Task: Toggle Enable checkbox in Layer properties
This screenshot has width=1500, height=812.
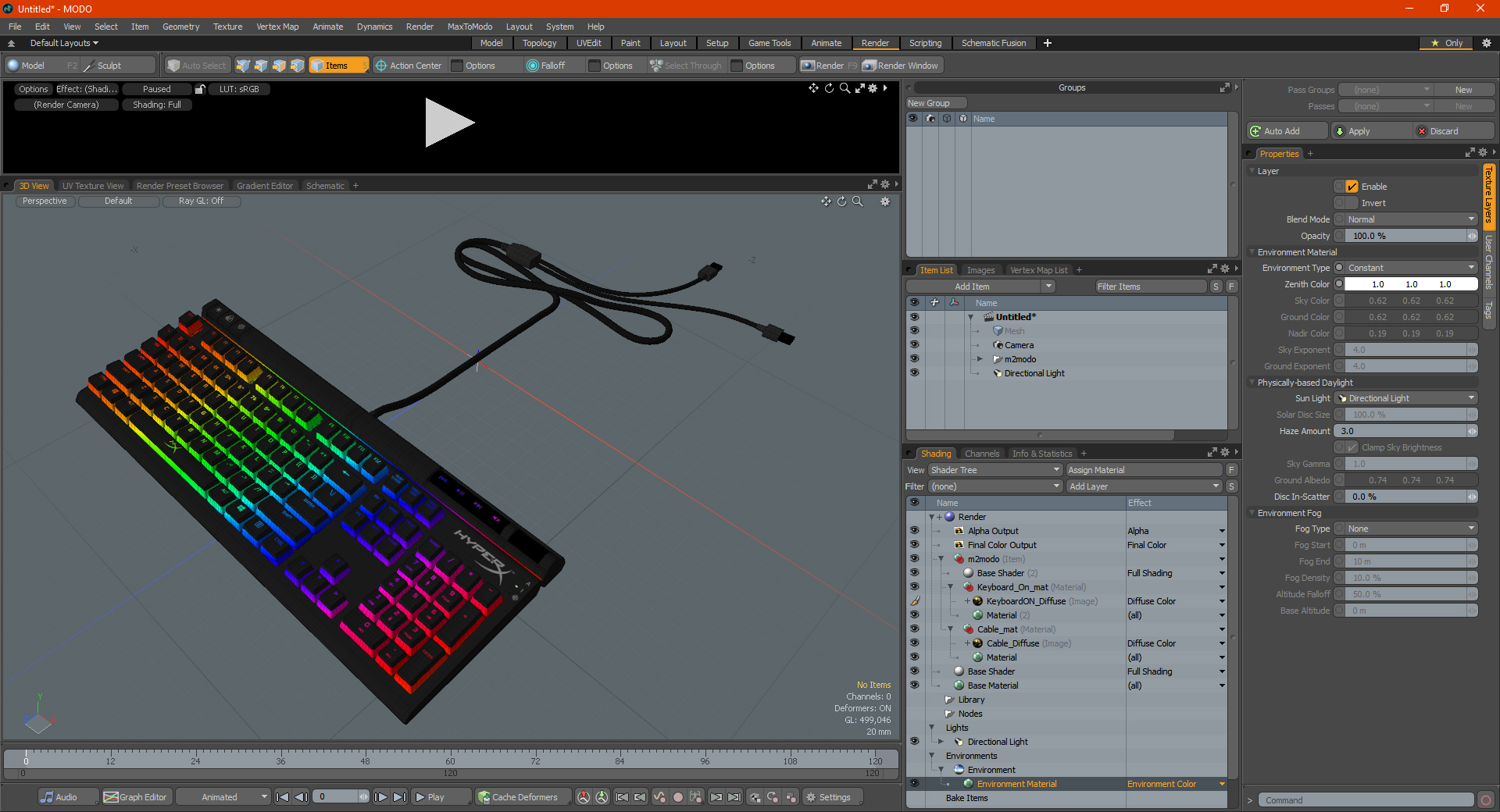Action: pyautogui.click(x=1352, y=187)
